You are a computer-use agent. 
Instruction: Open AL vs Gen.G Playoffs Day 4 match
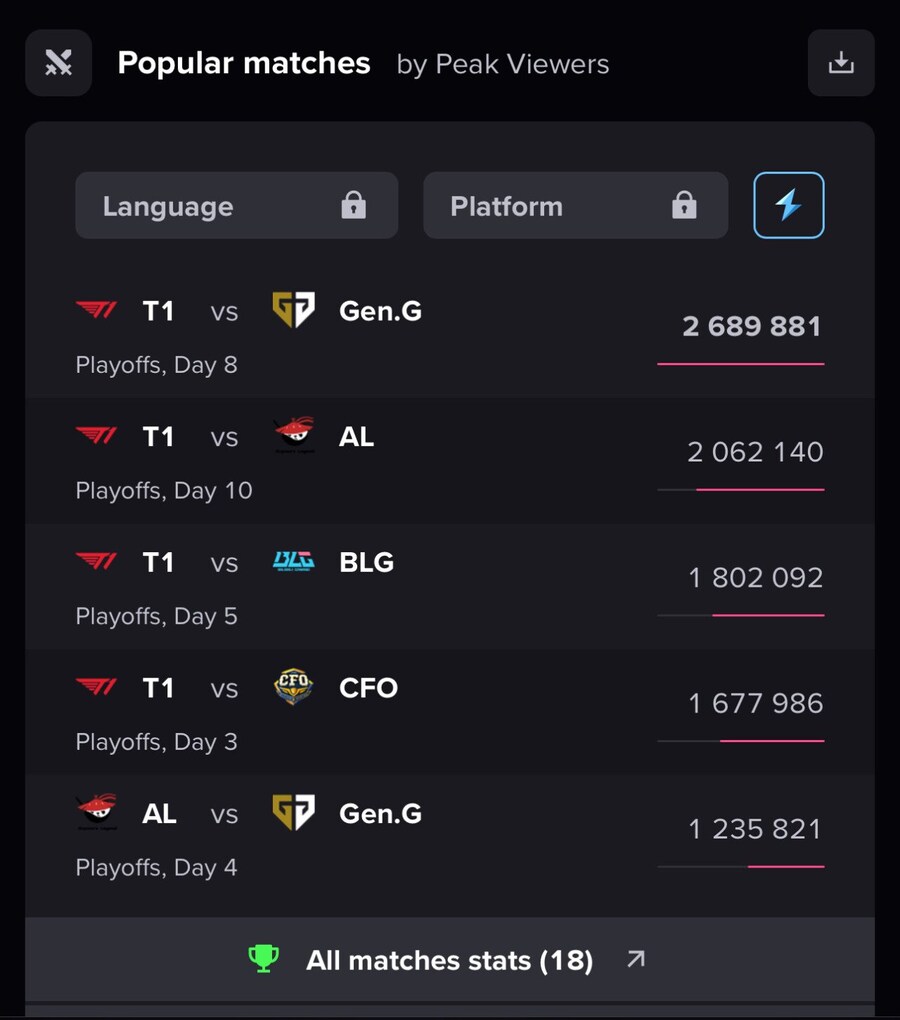(x=450, y=838)
